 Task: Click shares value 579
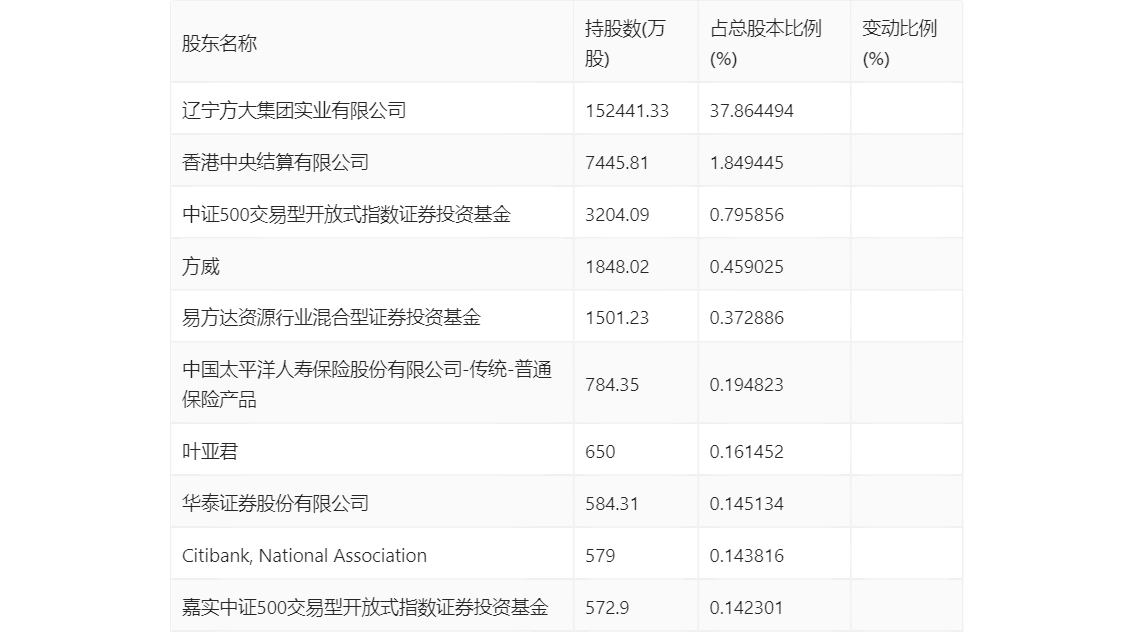coord(600,556)
